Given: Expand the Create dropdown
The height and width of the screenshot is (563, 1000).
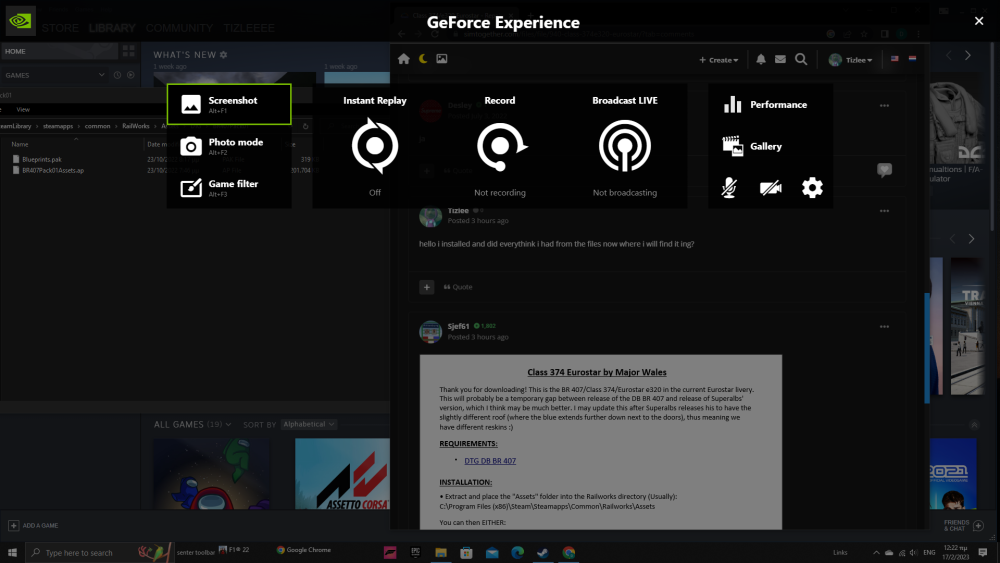Looking at the screenshot, I should click(x=719, y=60).
